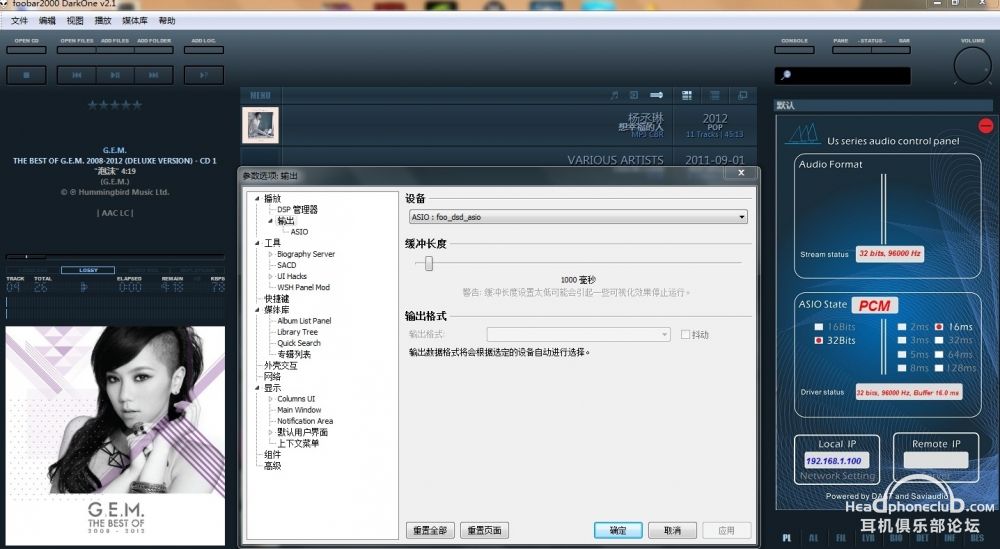This screenshot has width=1000, height=549.
Task: Open the 输出格式 dropdown
Action: [578, 334]
